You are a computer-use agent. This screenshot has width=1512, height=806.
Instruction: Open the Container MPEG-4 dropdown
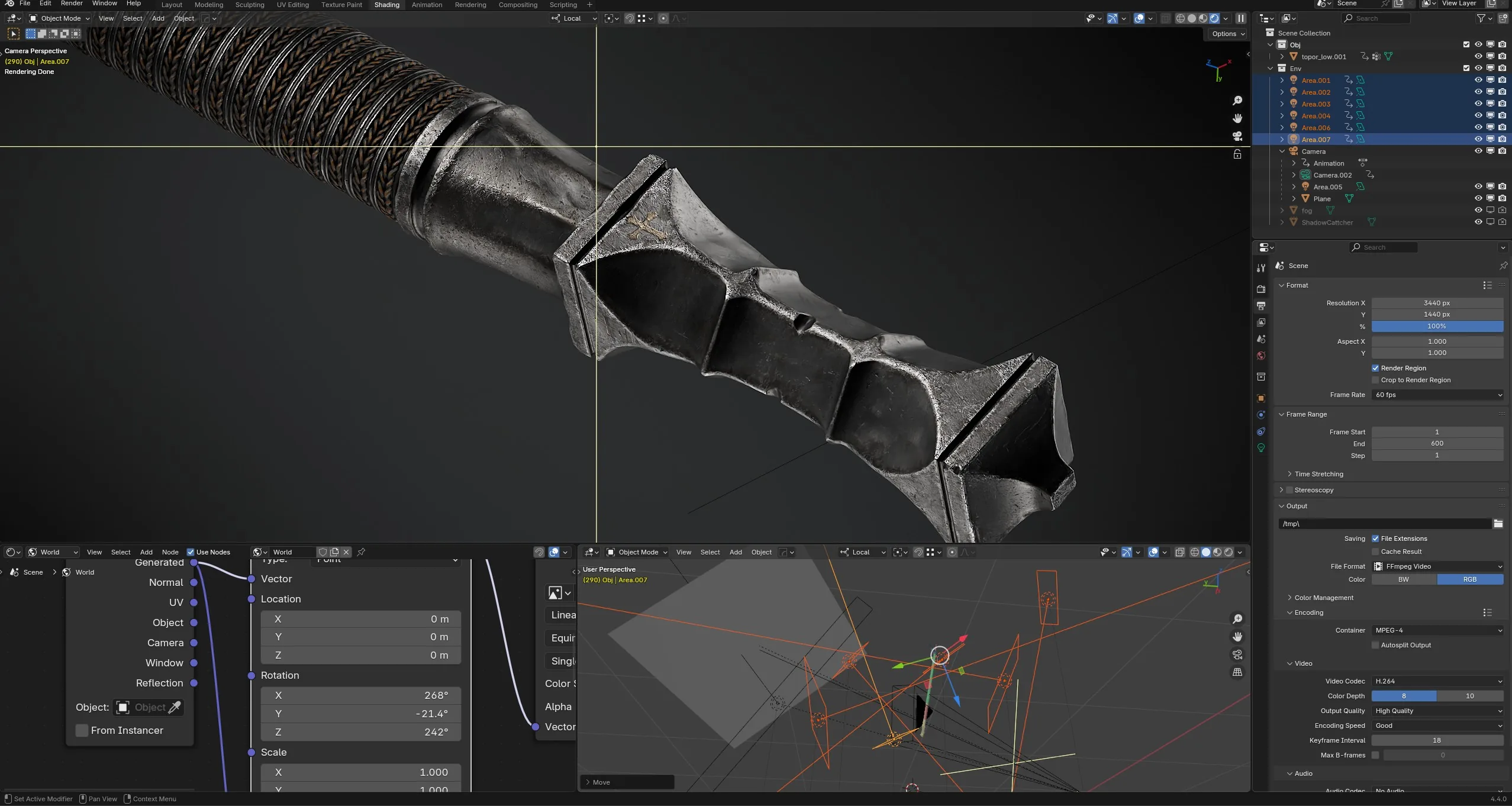(x=1437, y=630)
